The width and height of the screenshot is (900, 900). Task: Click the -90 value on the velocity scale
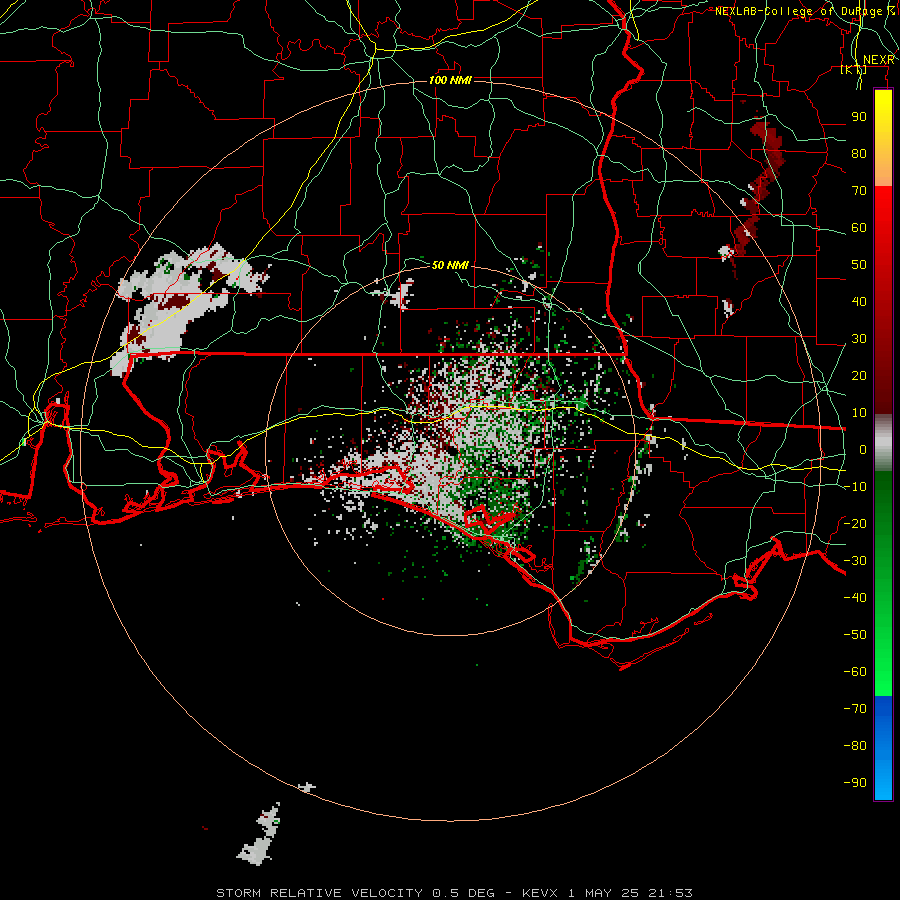pyautogui.click(x=855, y=783)
